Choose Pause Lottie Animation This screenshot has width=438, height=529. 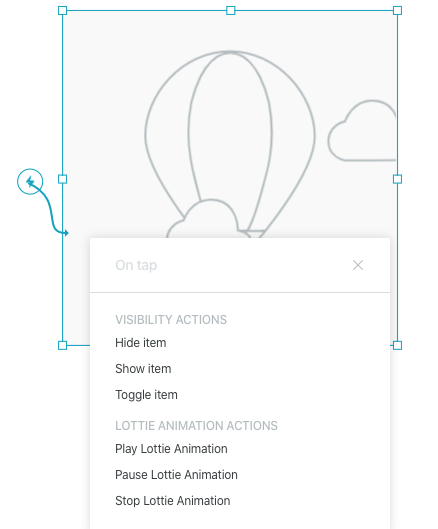[176, 475]
